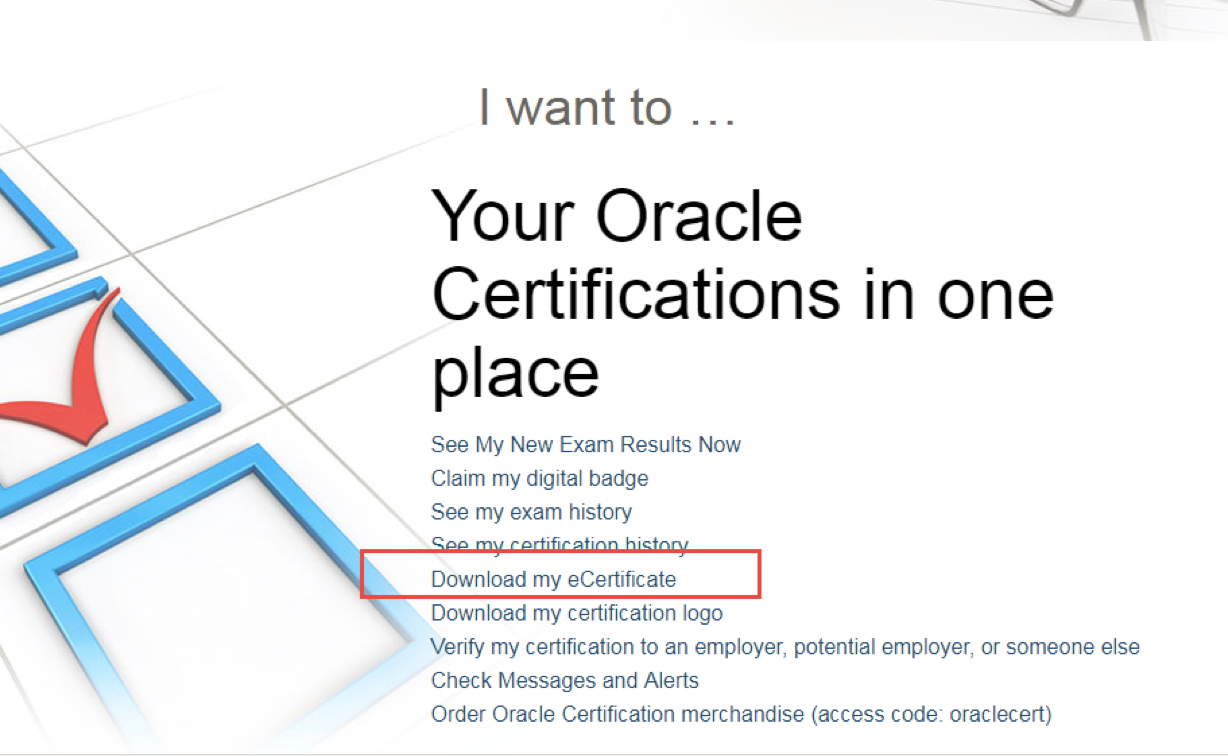Select Download my eCertificate link
This screenshot has width=1228, height=756.
tap(554, 579)
